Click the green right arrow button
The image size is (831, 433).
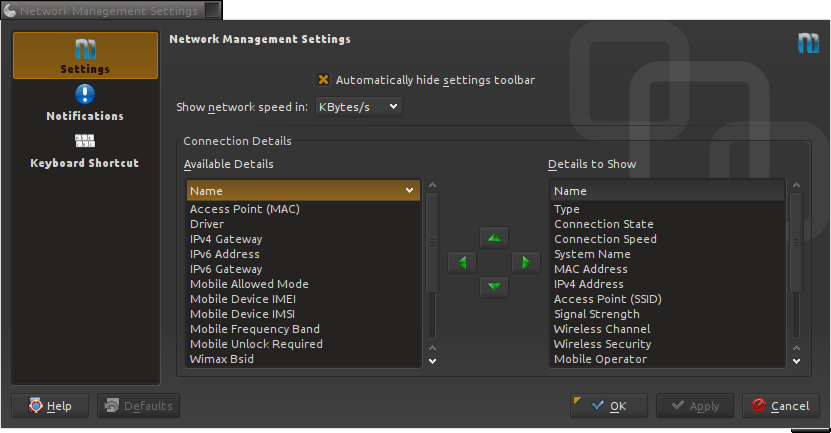(x=525, y=262)
